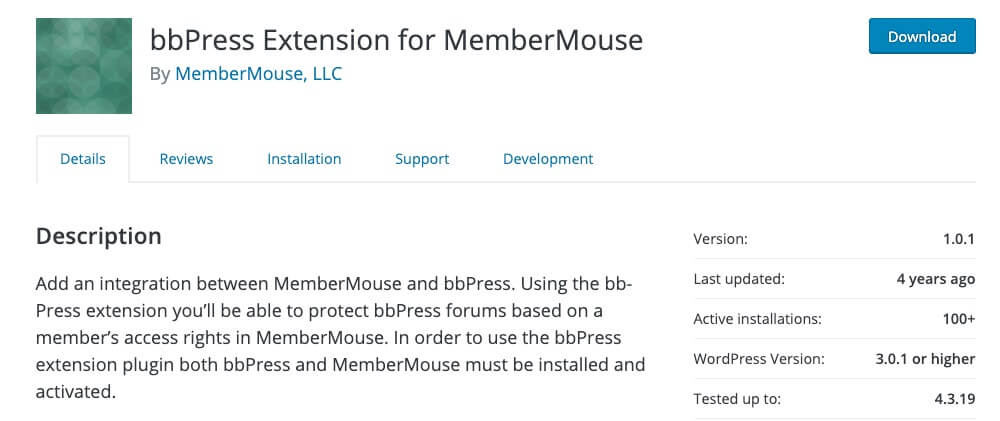Image resolution: width=1000 pixels, height=421 pixels.
Task: Click the Active installations label
Action: pyautogui.click(x=757, y=319)
